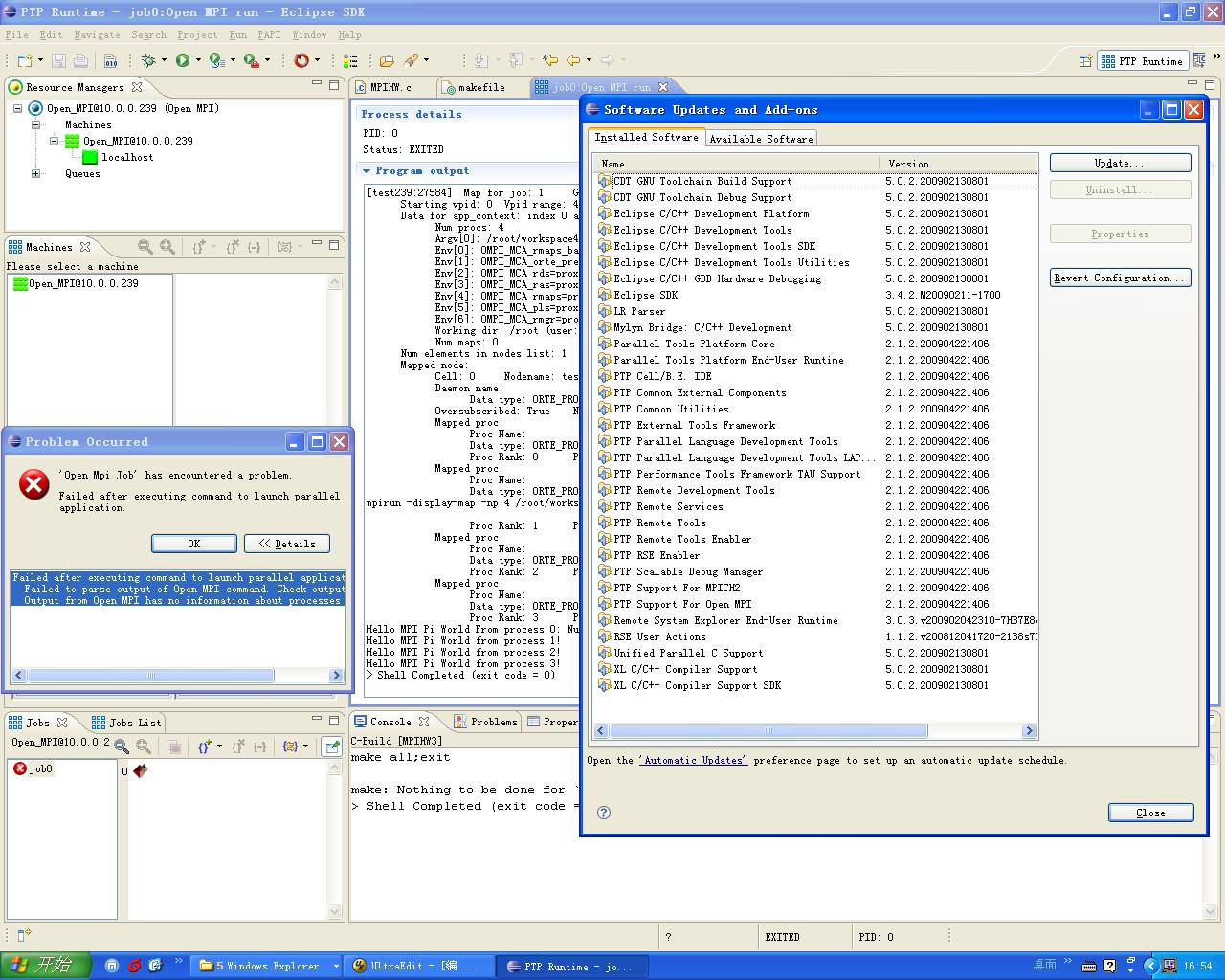Open the MPIHW.c editor tab
Viewport: 1225px width, 980px height.
(x=391, y=87)
